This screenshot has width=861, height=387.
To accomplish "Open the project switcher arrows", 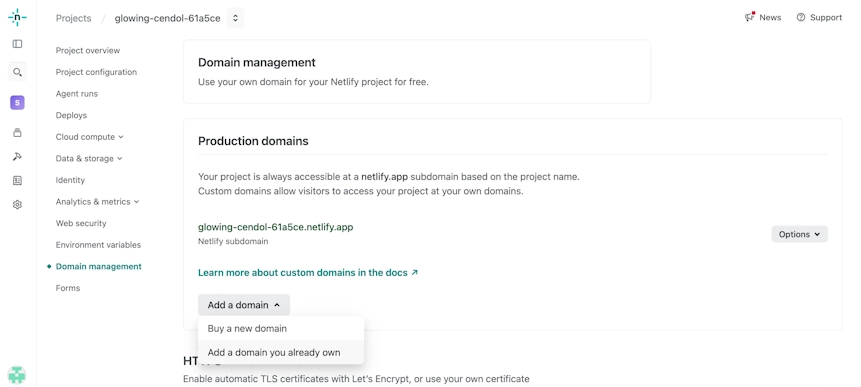I will coord(235,18).
